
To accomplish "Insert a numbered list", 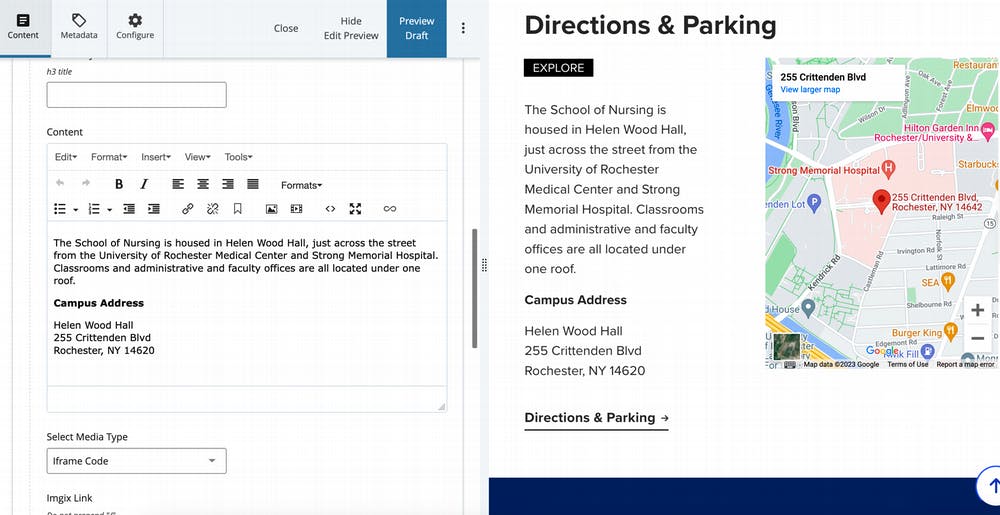I will [x=94, y=208].
